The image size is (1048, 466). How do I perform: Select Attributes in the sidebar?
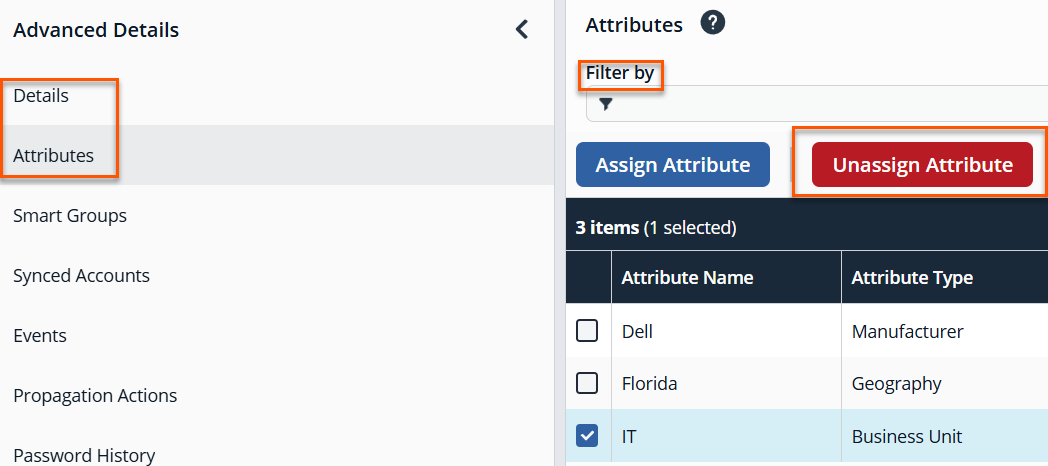[x=54, y=156]
